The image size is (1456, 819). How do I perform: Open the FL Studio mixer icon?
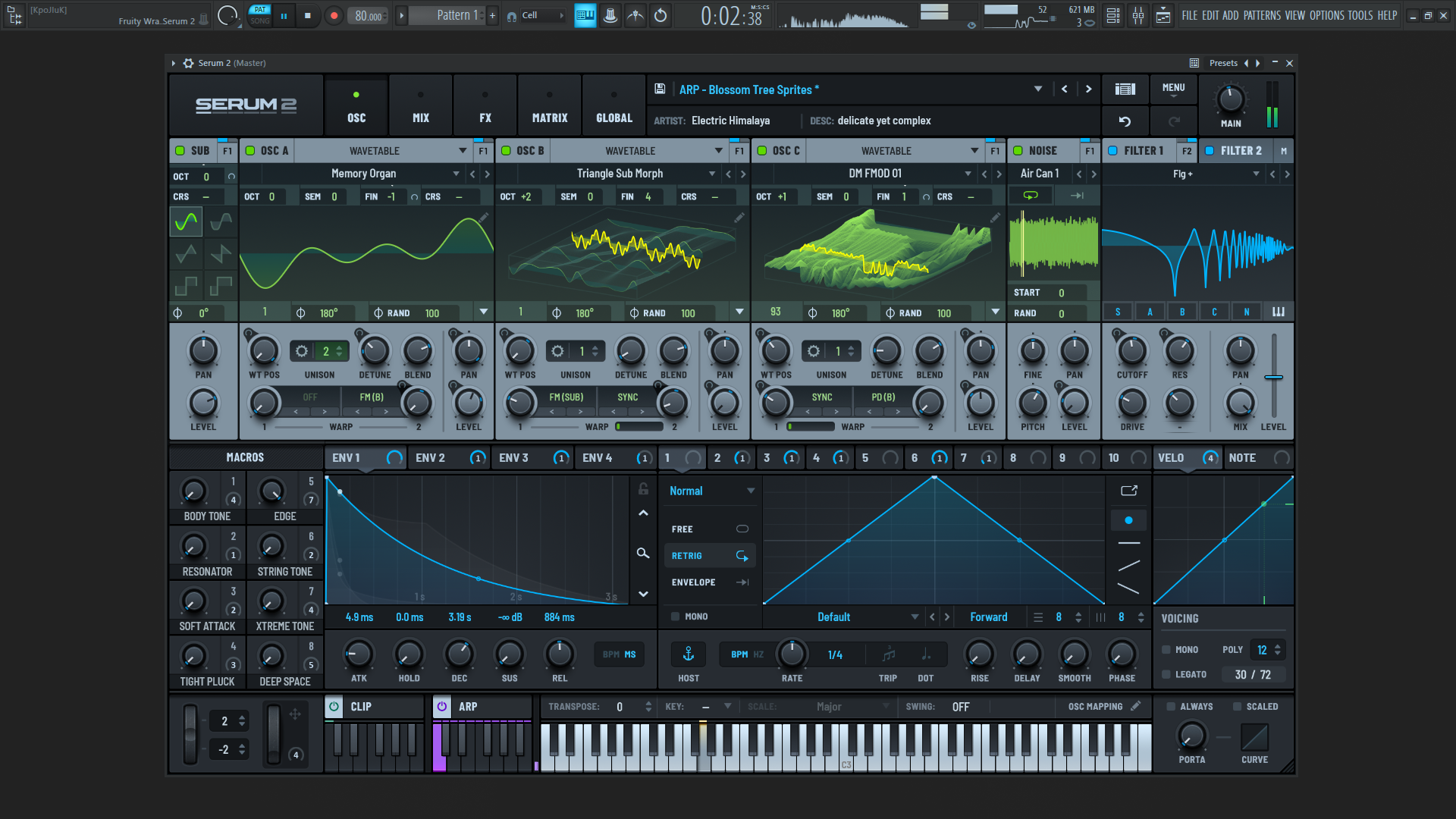click(x=1138, y=15)
